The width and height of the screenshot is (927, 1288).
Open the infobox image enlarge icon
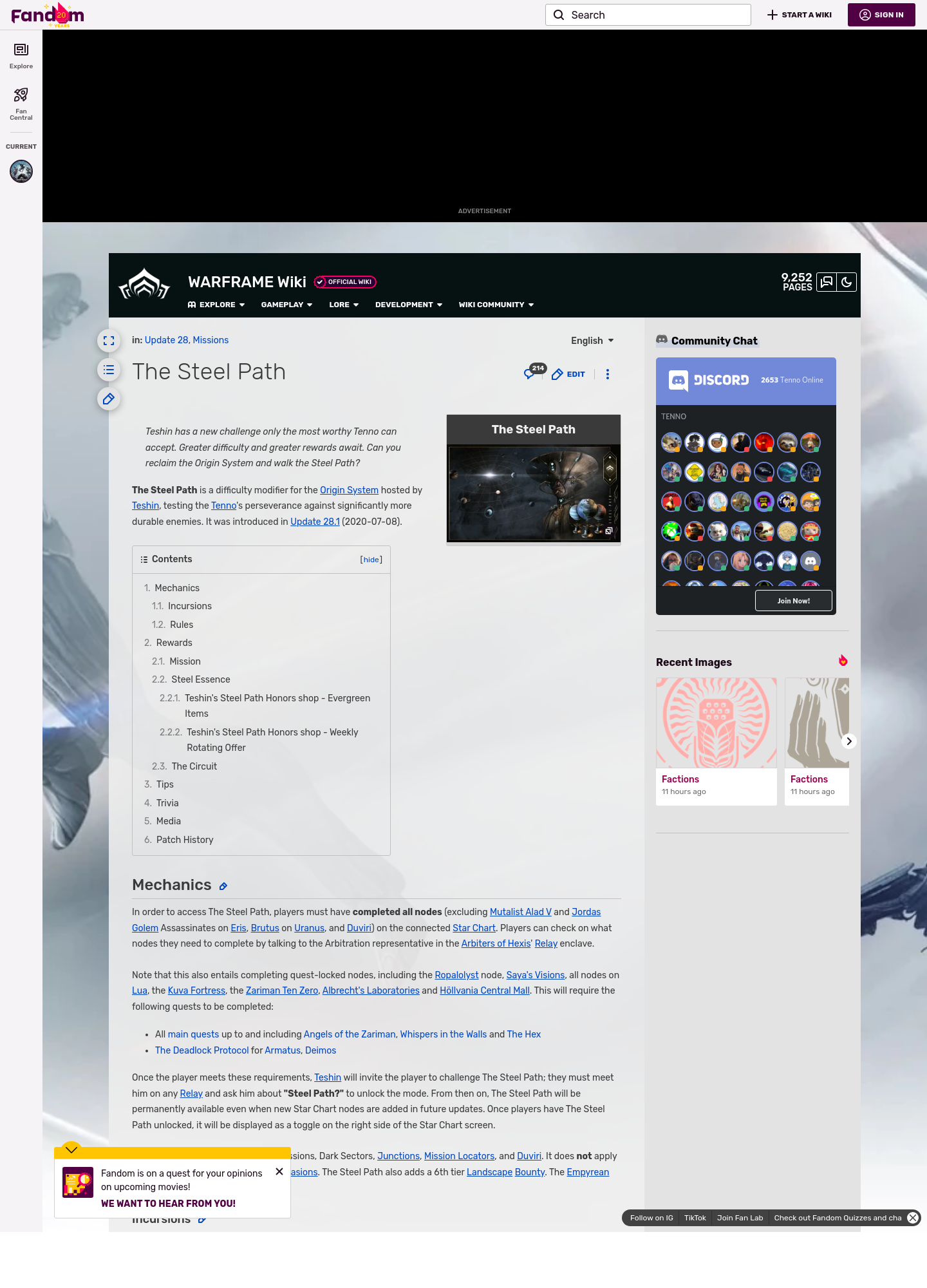608,531
